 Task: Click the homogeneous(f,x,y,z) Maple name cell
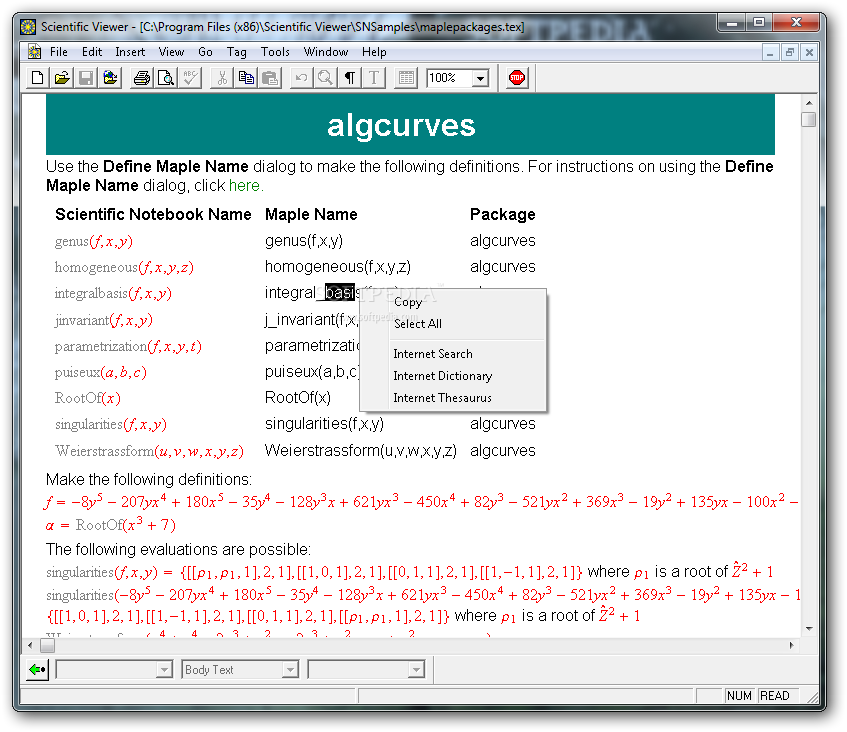[x=338, y=267]
